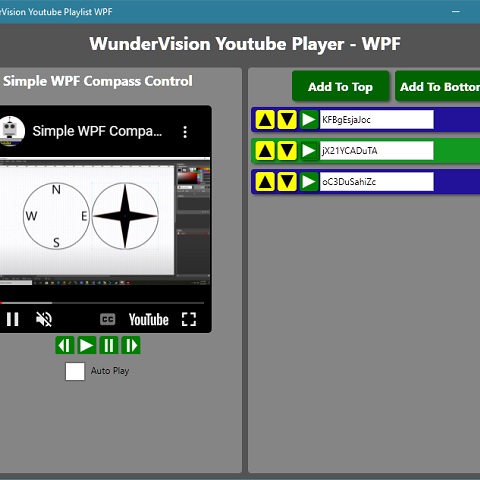Move oC3DuSahiZc down in the playlist
This screenshot has height=480, width=480.
point(287,182)
